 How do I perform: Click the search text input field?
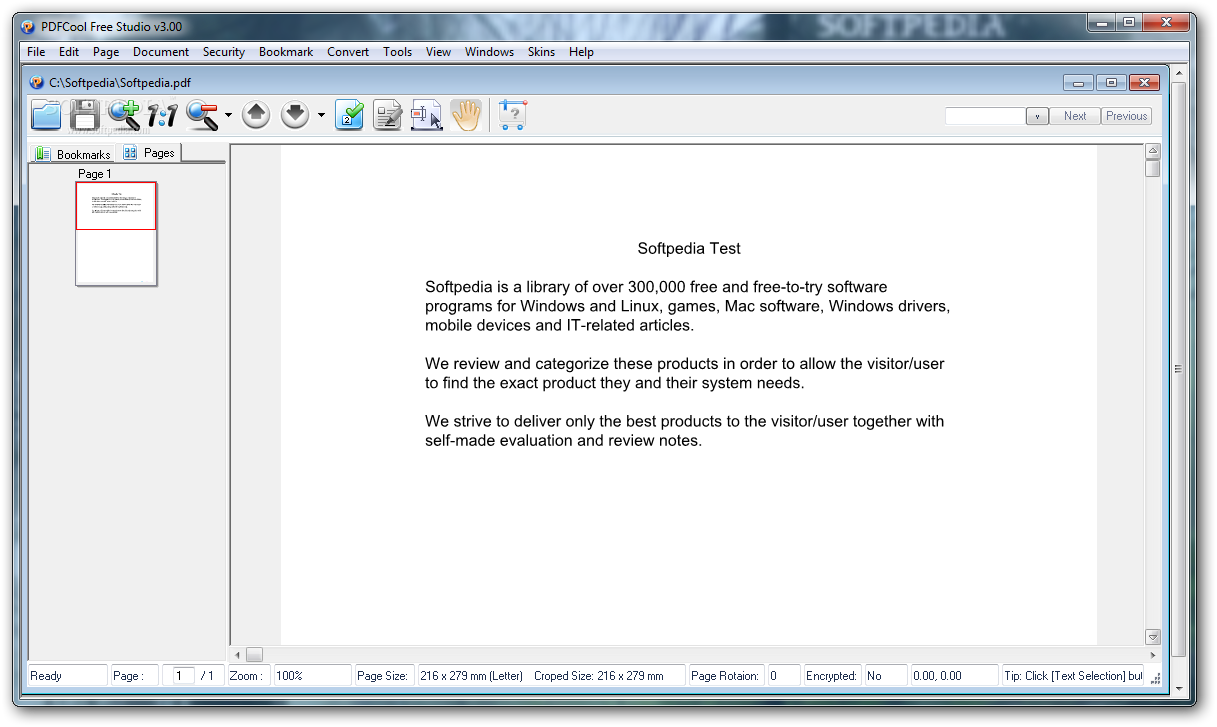point(985,116)
